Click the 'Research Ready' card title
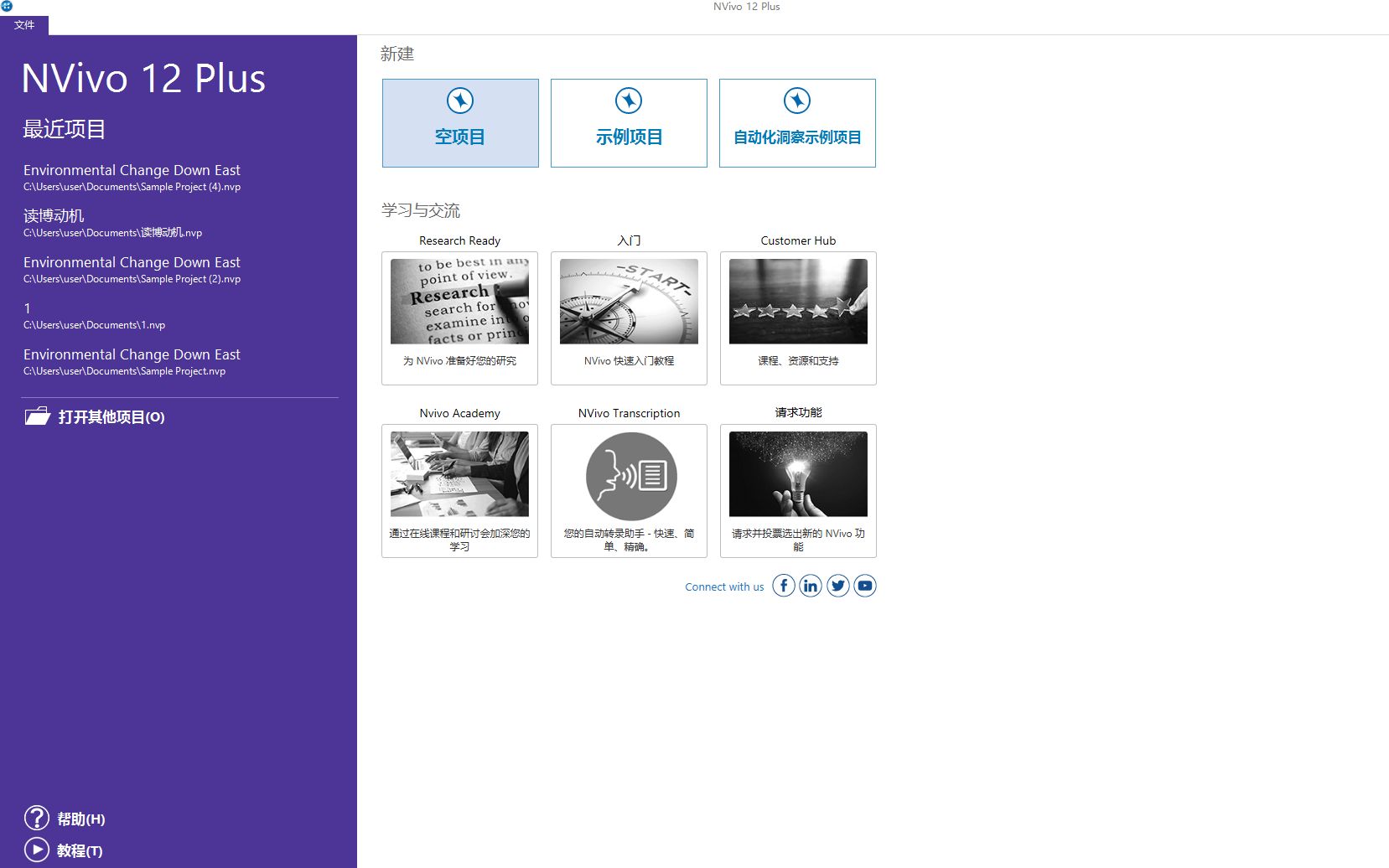 click(x=459, y=240)
